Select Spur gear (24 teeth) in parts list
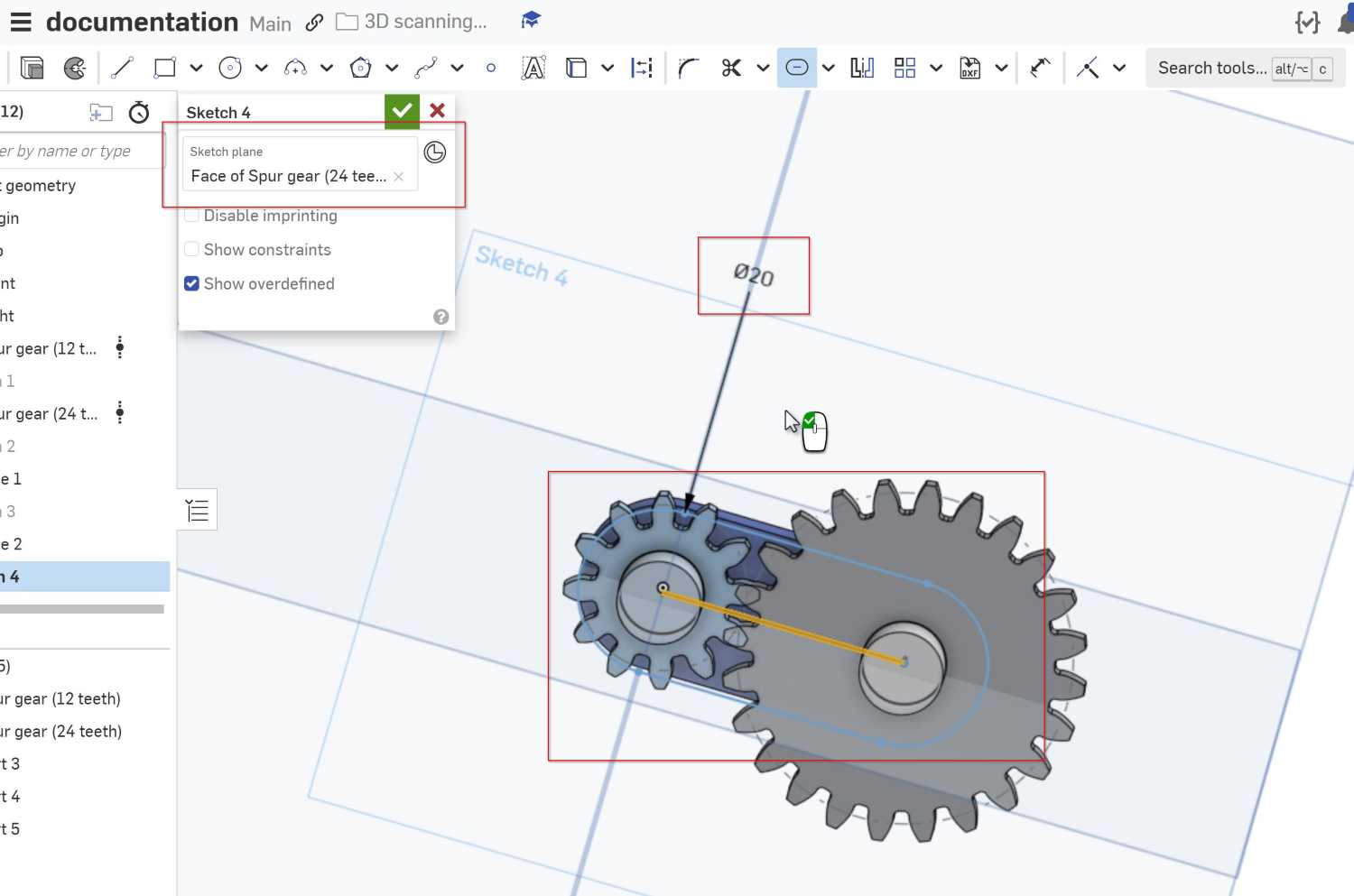The width and height of the screenshot is (1354, 896). click(60, 731)
